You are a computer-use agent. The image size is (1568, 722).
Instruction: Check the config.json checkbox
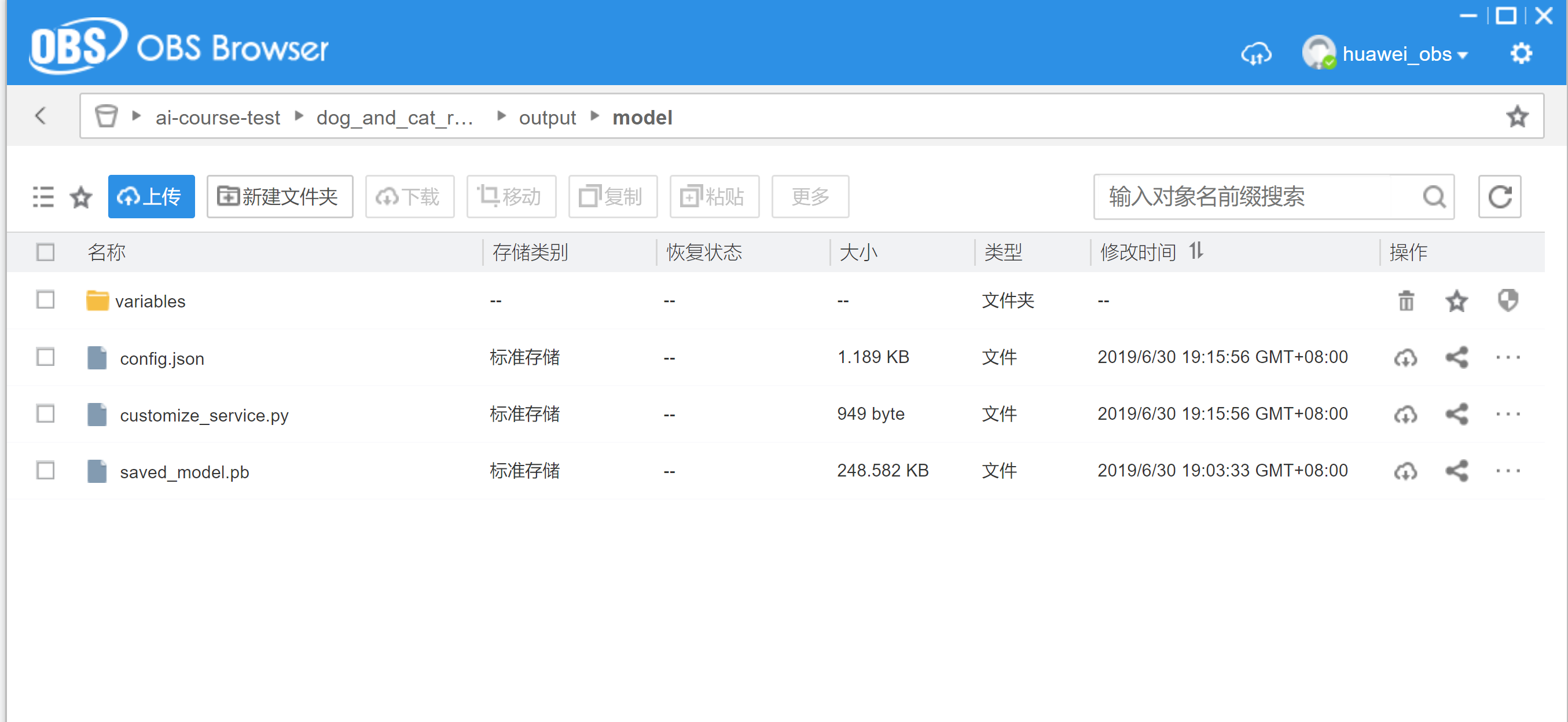(x=46, y=357)
